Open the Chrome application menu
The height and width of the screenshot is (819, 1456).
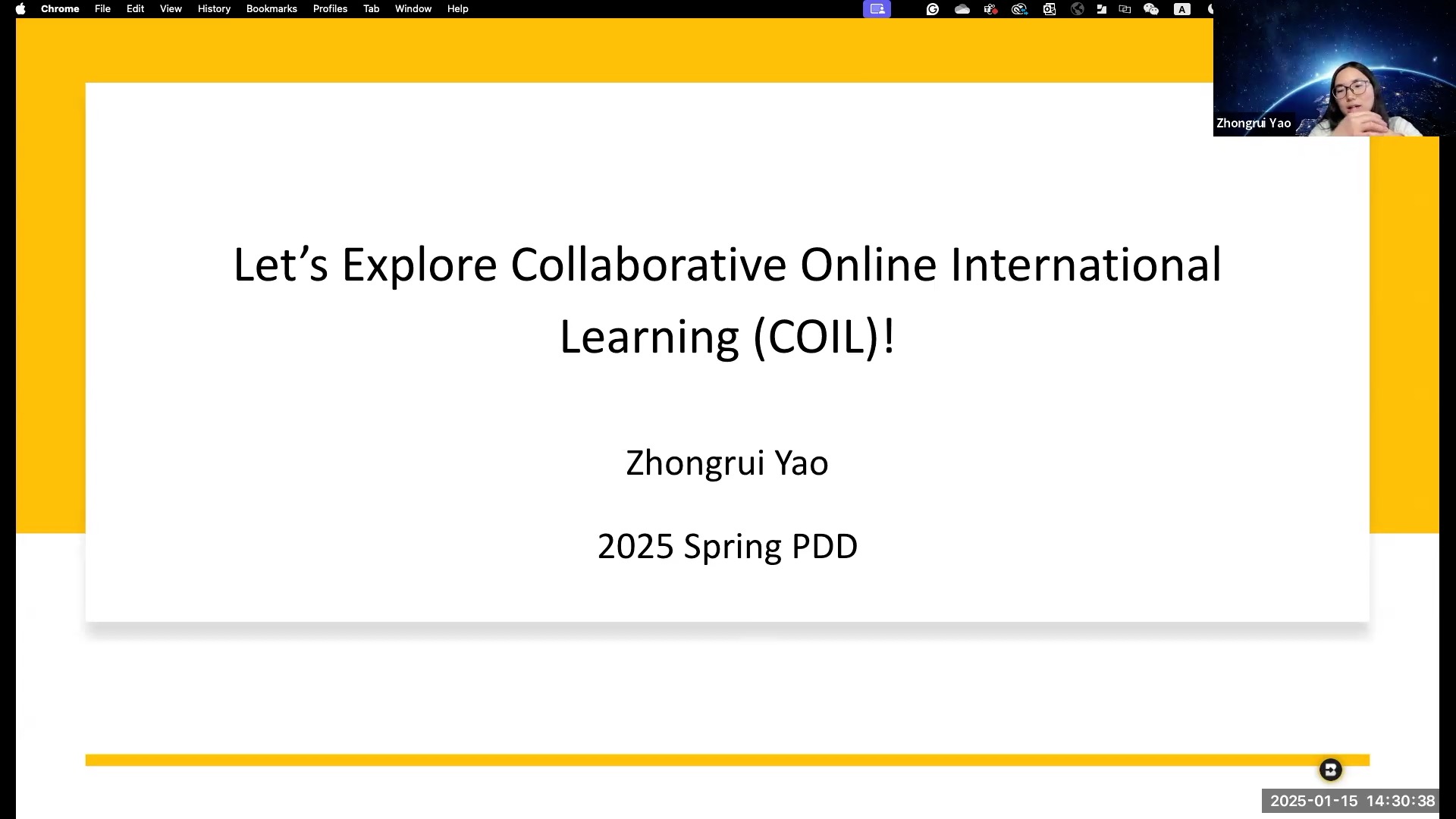tap(60, 9)
